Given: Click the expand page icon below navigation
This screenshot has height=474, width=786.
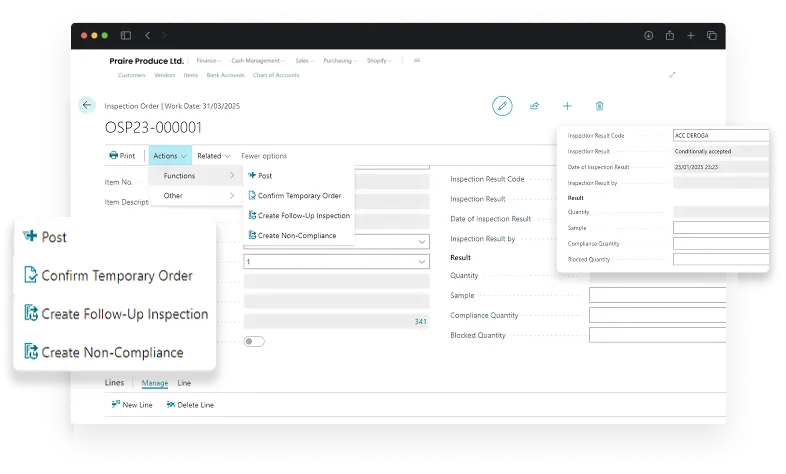Looking at the screenshot, I should [672, 75].
